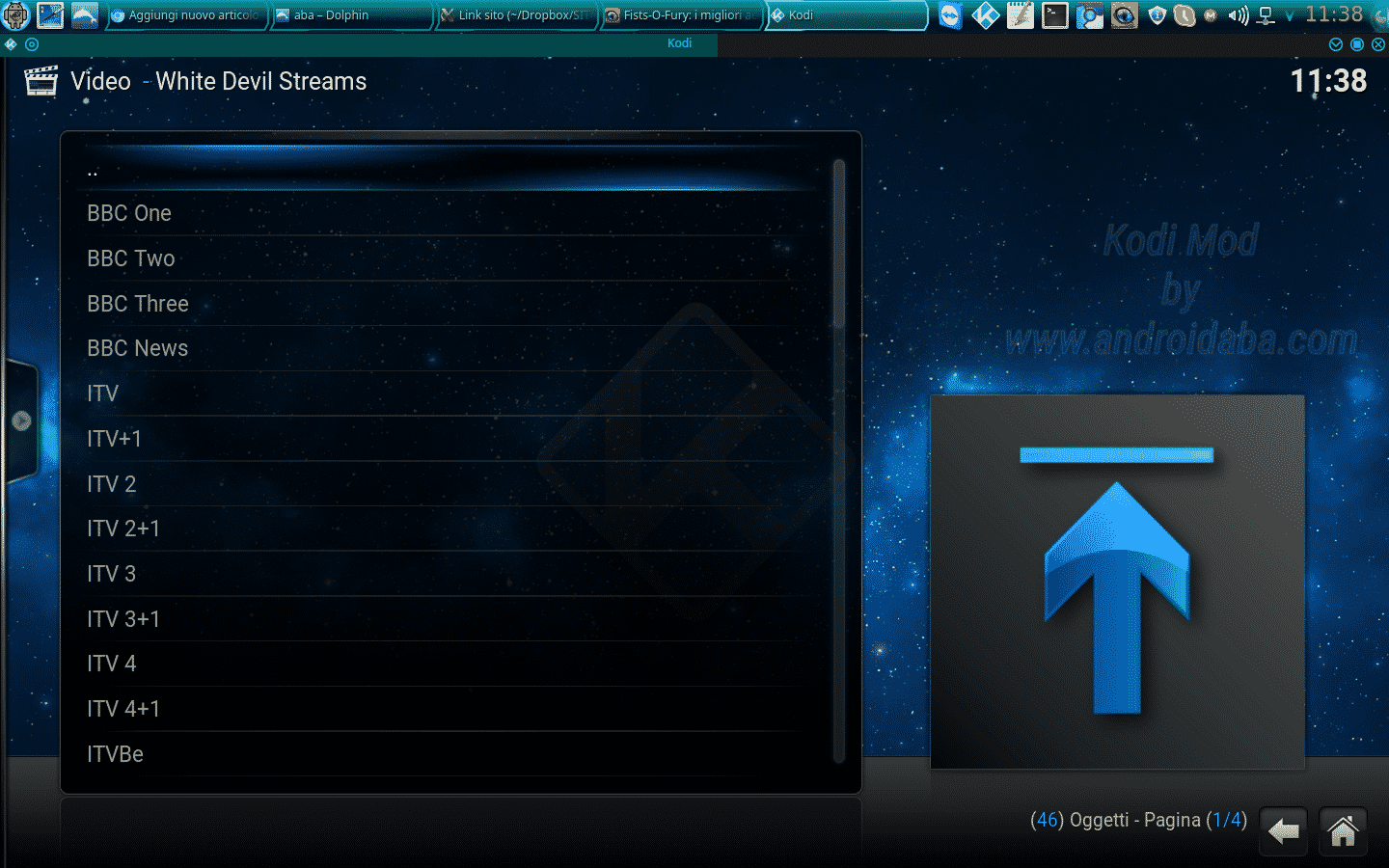Screen dimensions: 1389x868
Task: Click the panel clock showing 11:38
Action: click(1334, 14)
